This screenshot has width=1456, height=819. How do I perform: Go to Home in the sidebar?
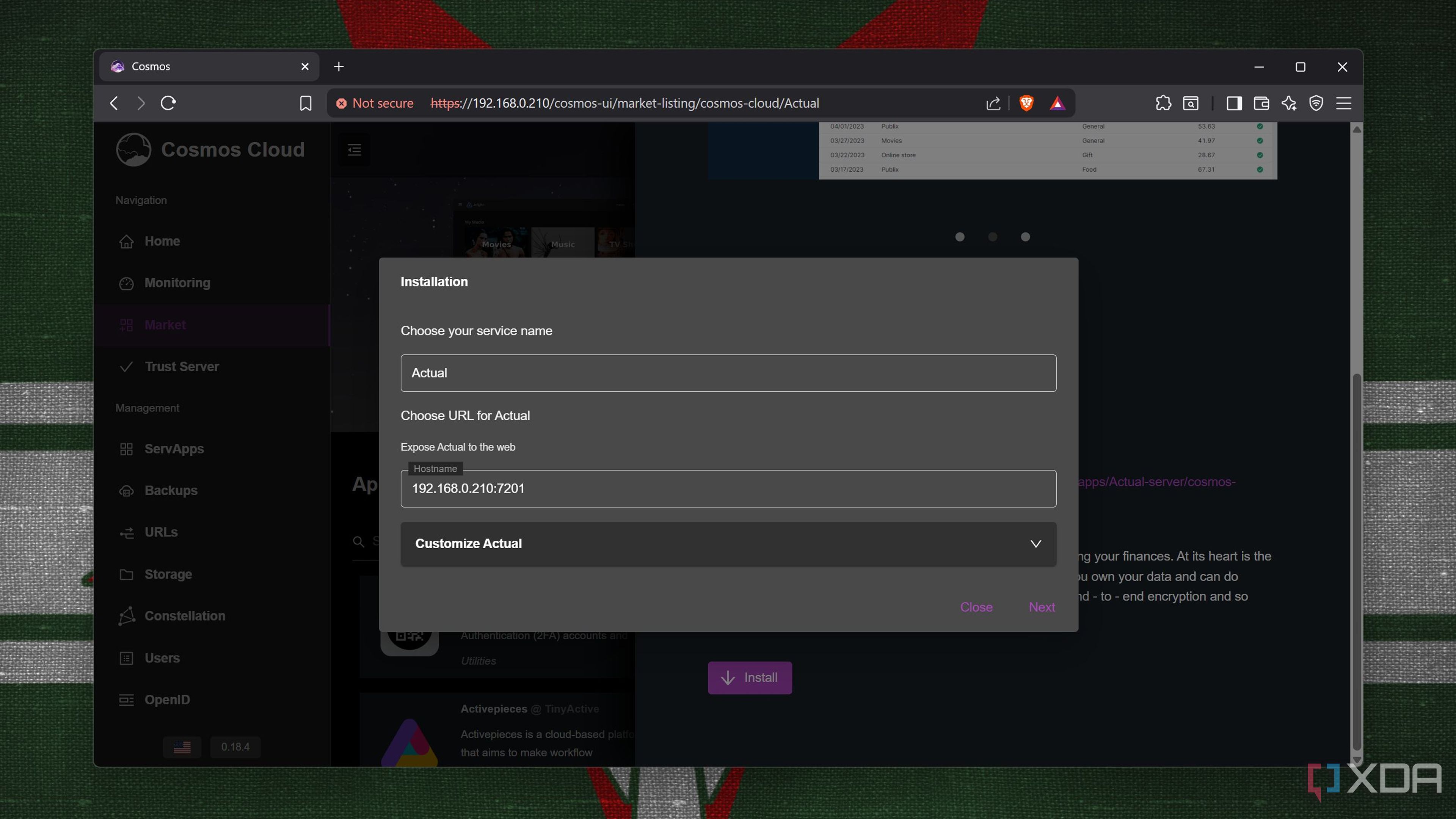tap(212, 242)
